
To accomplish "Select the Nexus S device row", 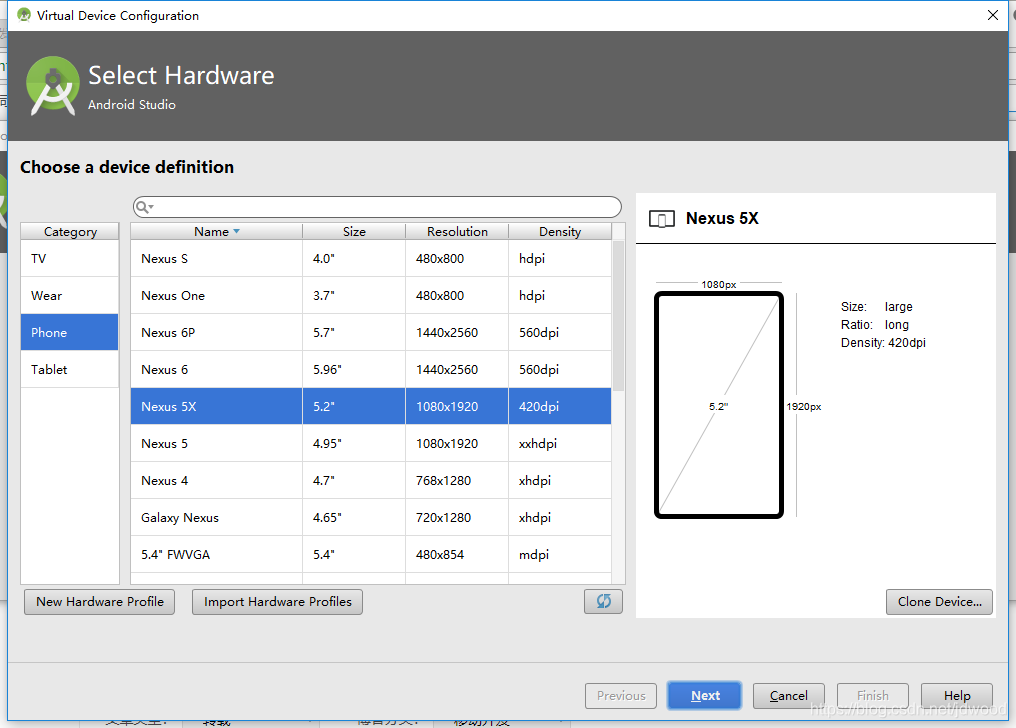I will tap(371, 258).
